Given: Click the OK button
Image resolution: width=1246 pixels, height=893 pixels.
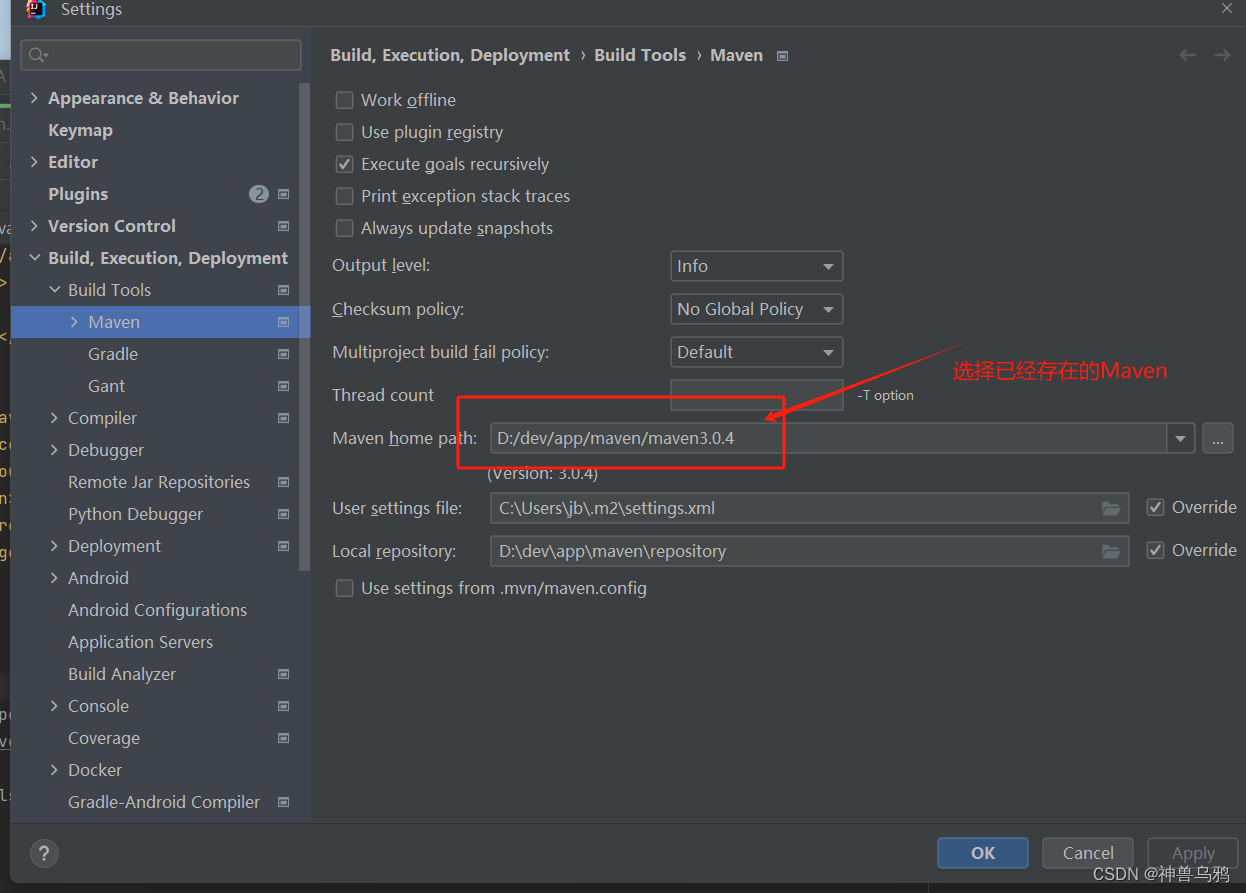Looking at the screenshot, I should [x=983, y=853].
